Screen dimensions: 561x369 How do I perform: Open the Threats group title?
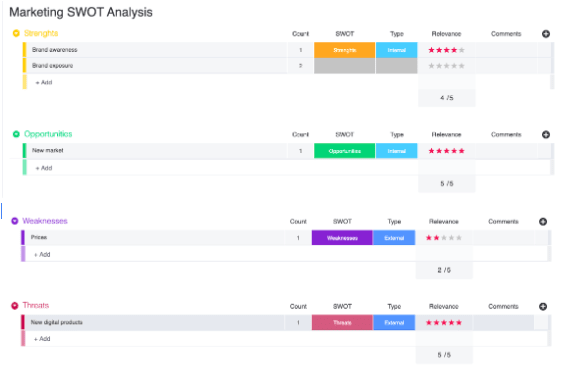tap(36, 305)
